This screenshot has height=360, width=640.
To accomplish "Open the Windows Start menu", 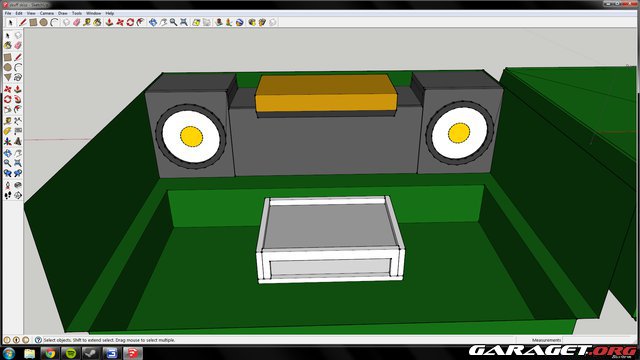I will 9,353.
